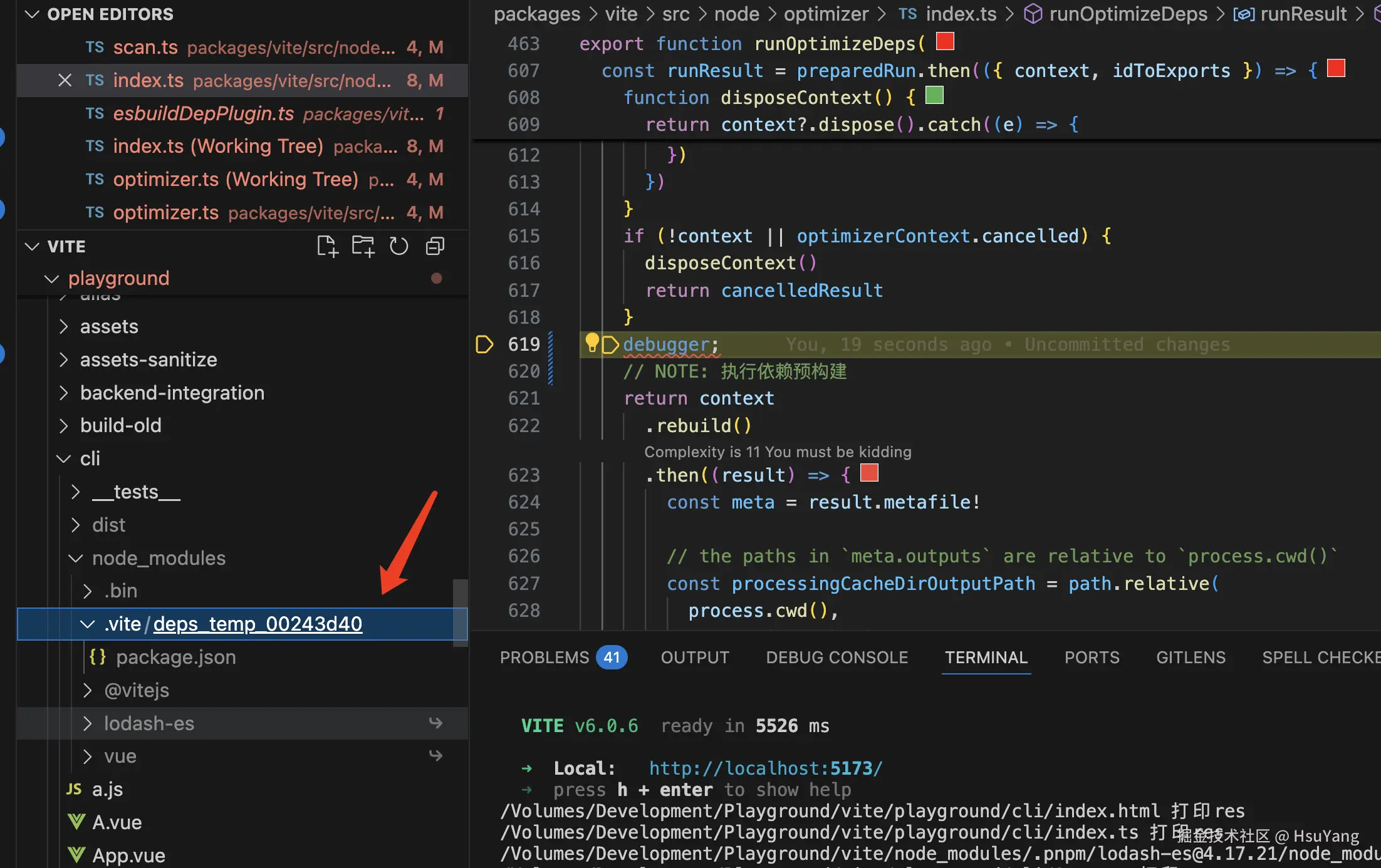The width and height of the screenshot is (1381, 868).
Task: Close the index.ts open editor
Action: pyautogui.click(x=65, y=80)
